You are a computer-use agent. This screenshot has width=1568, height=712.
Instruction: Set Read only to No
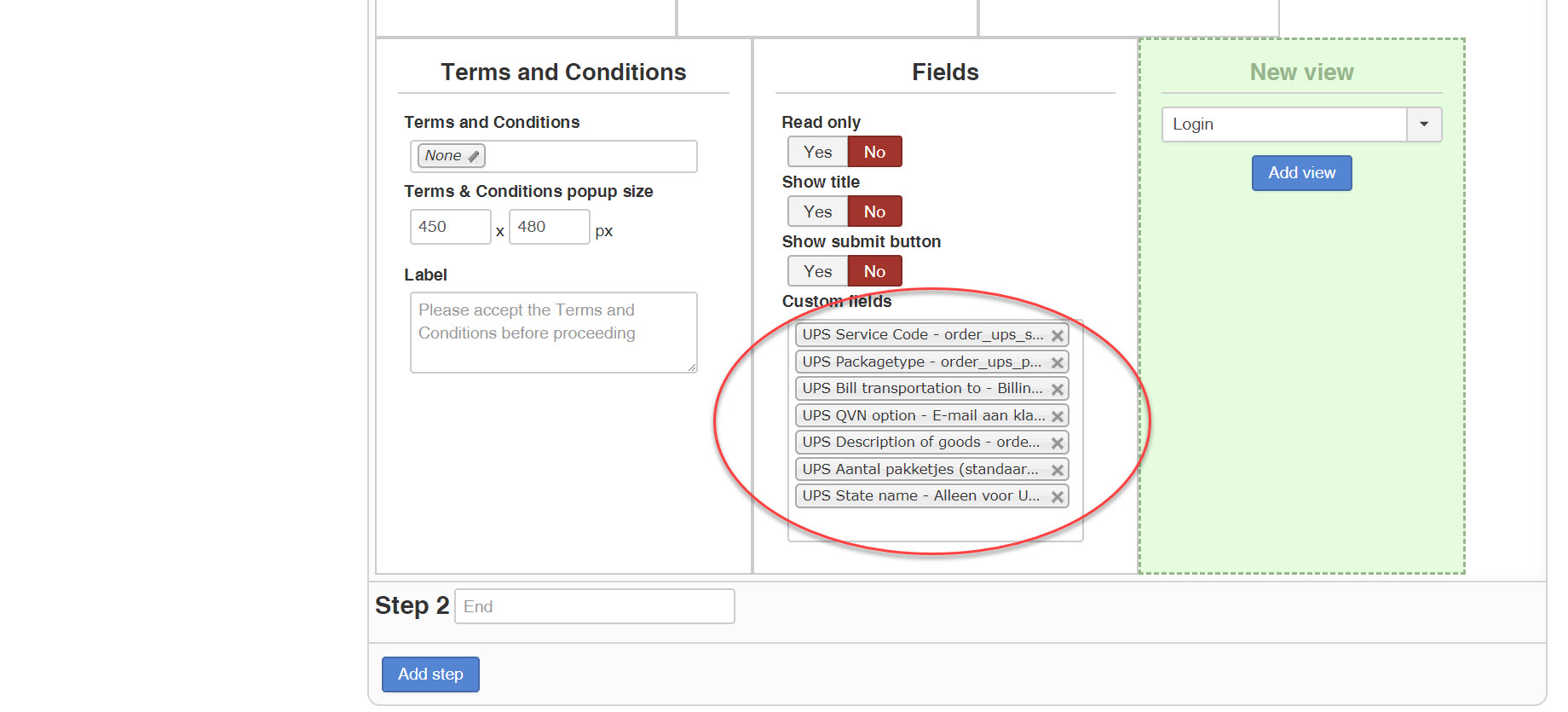[x=874, y=152]
